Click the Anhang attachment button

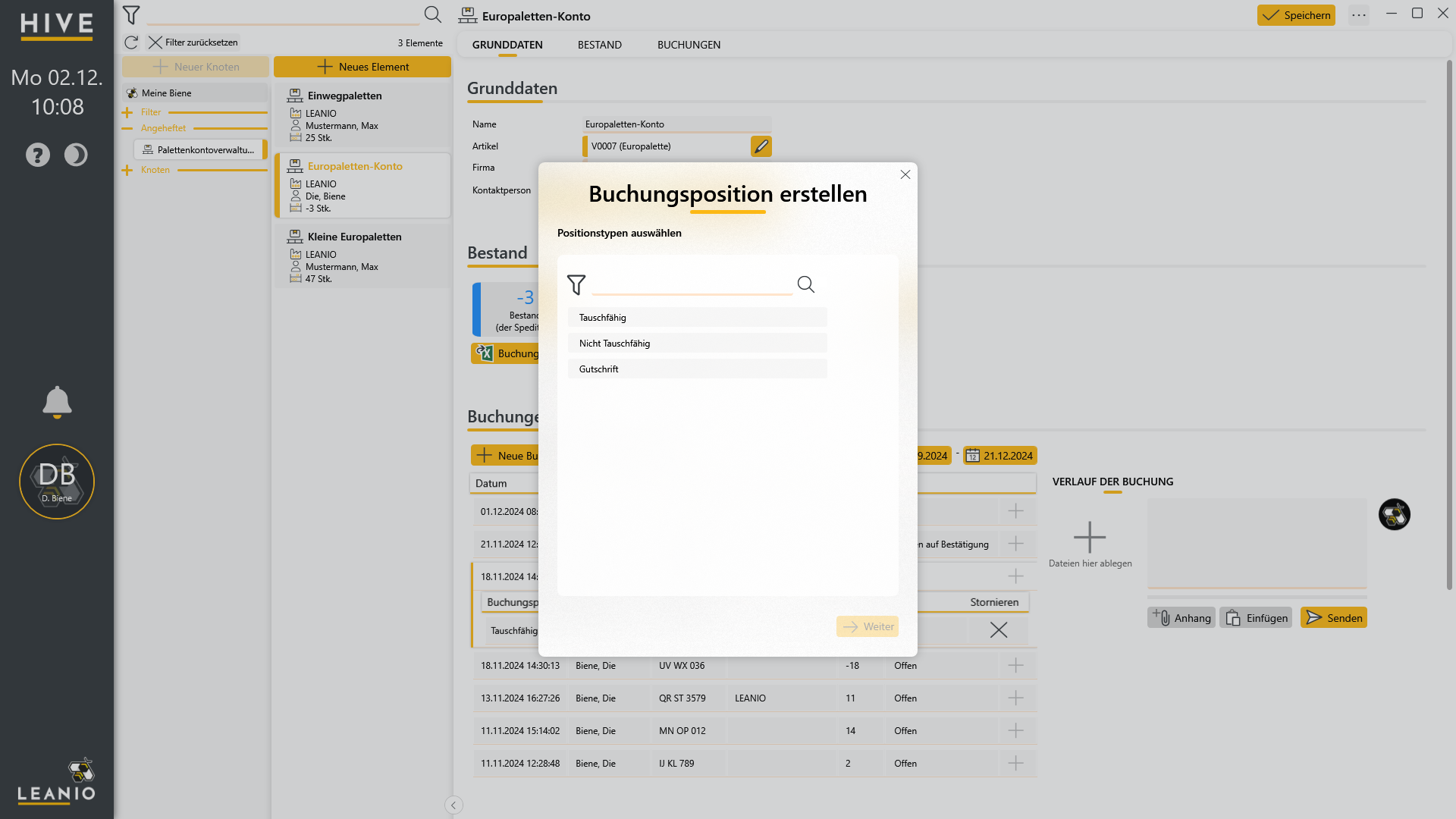(1181, 618)
